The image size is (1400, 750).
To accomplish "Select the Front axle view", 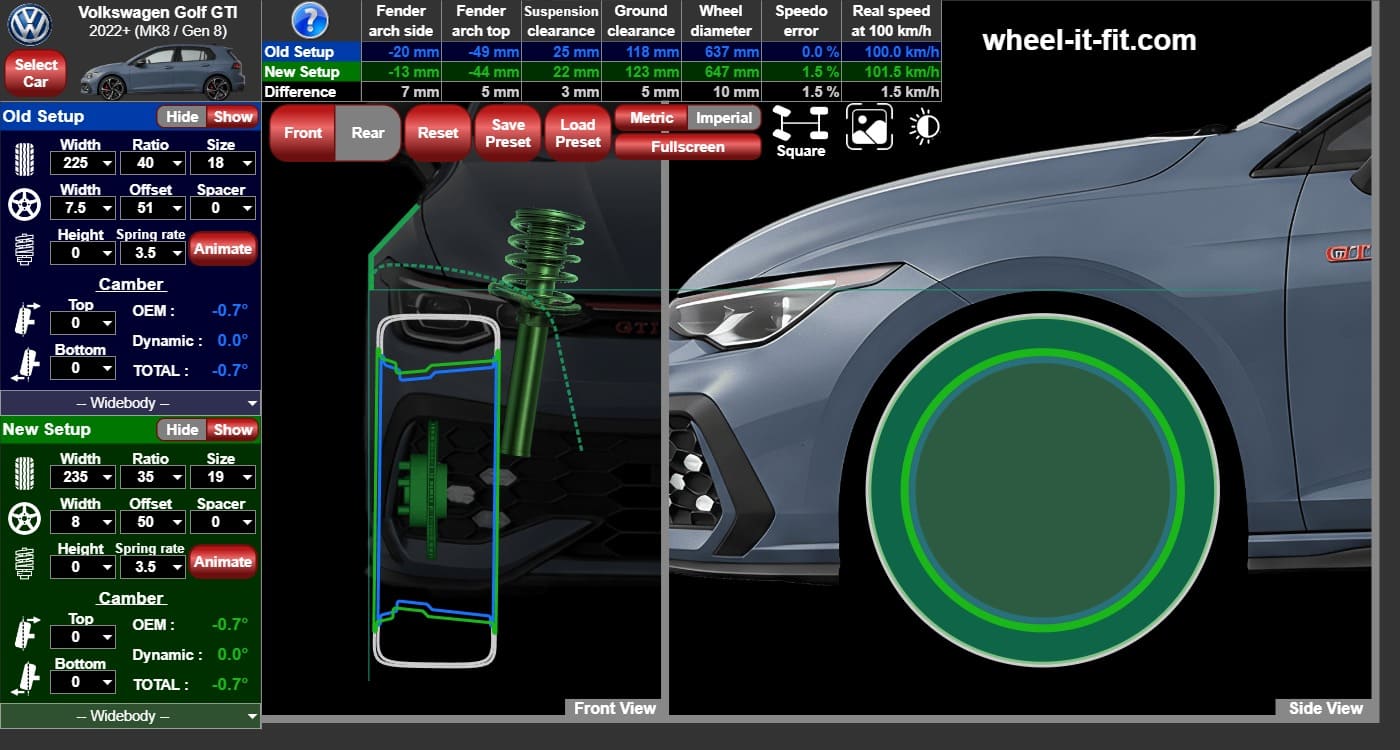I will point(303,133).
